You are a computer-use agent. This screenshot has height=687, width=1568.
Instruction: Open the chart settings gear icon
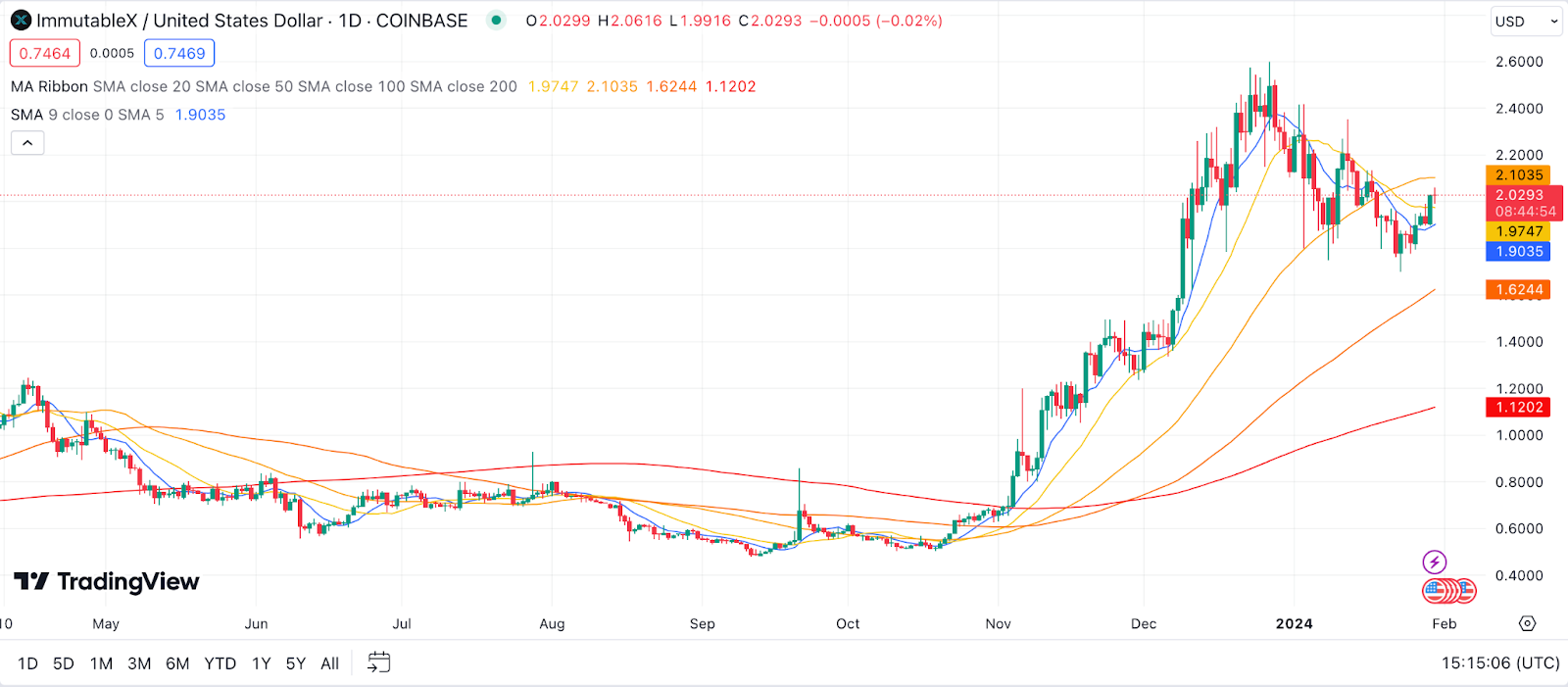pos(1527,623)
